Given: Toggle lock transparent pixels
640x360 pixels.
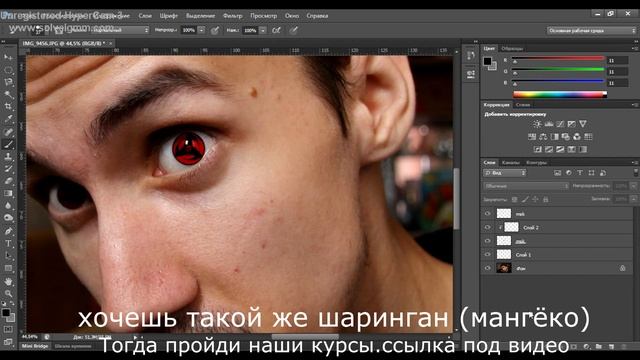Looking at the screenshot, I should point(515,200).
